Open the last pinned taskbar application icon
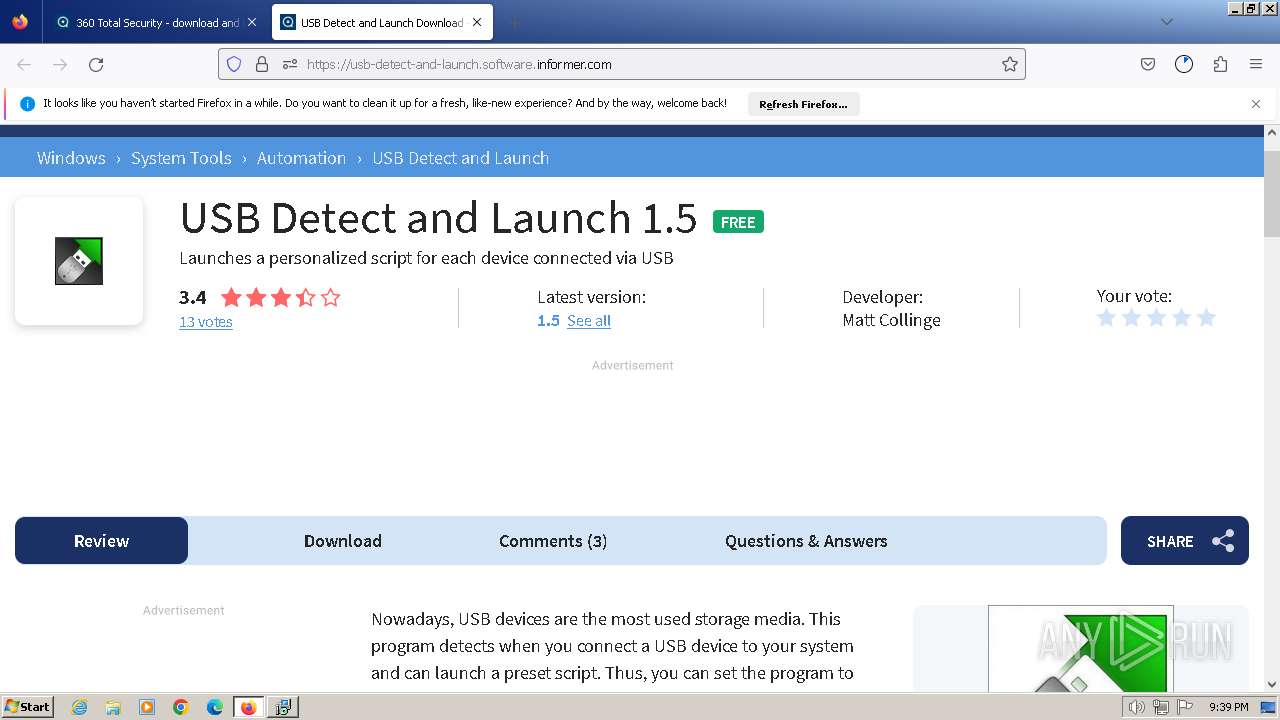This screenshot has width=1280, height=720. [283, 707]
